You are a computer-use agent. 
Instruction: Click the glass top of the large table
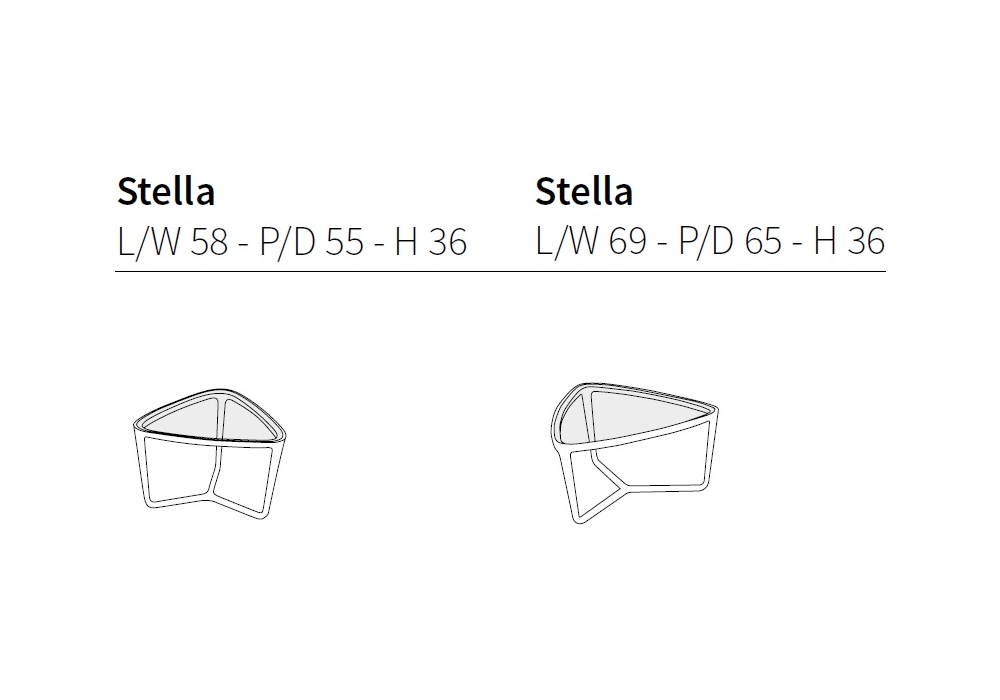[x=650, y=410]
